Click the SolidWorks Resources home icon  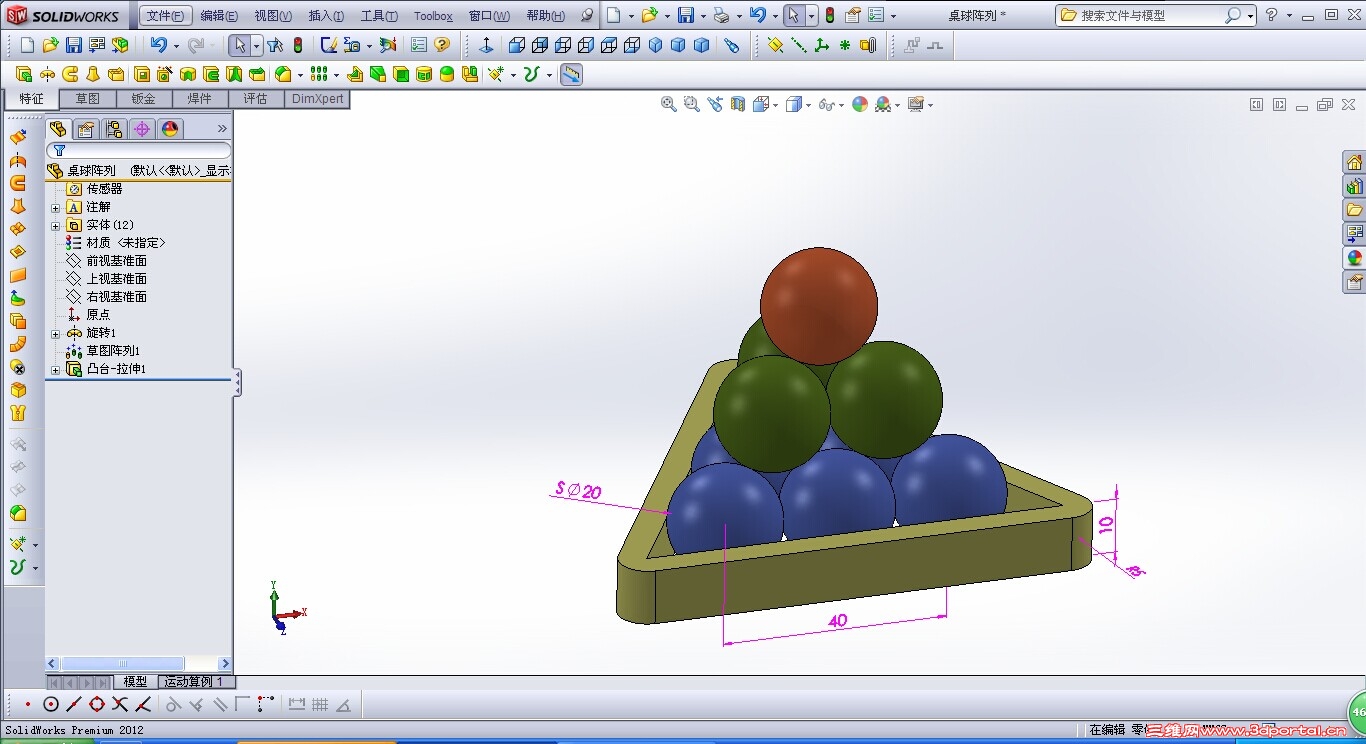click(1354, 163)
